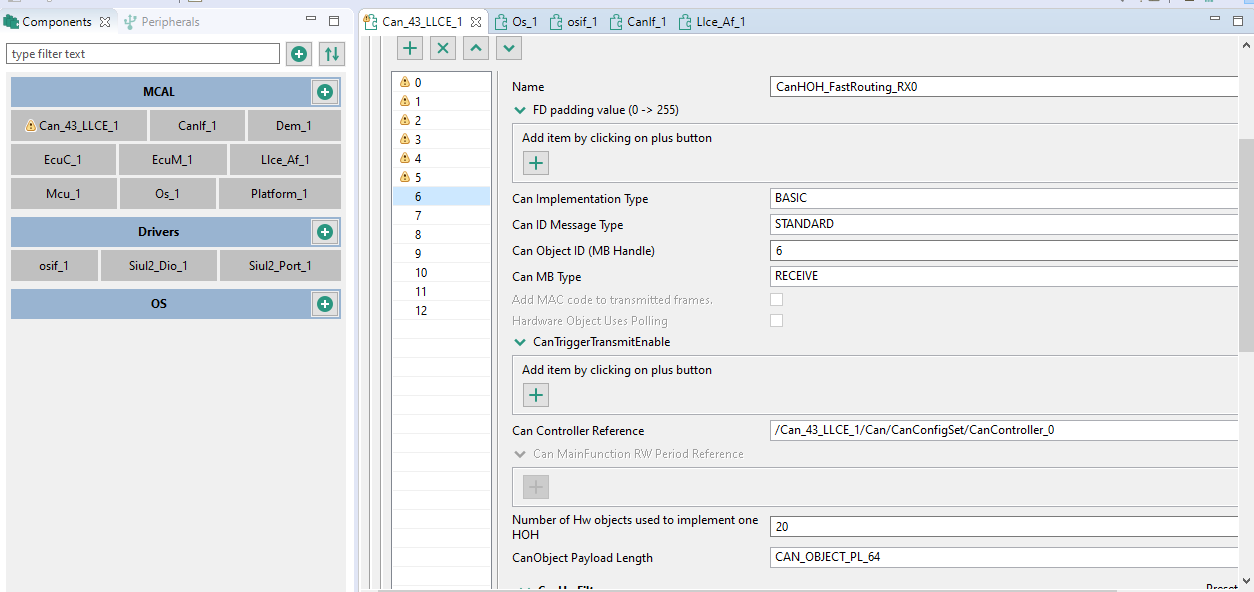Switch to Peripherals tab

click(161, 21)
